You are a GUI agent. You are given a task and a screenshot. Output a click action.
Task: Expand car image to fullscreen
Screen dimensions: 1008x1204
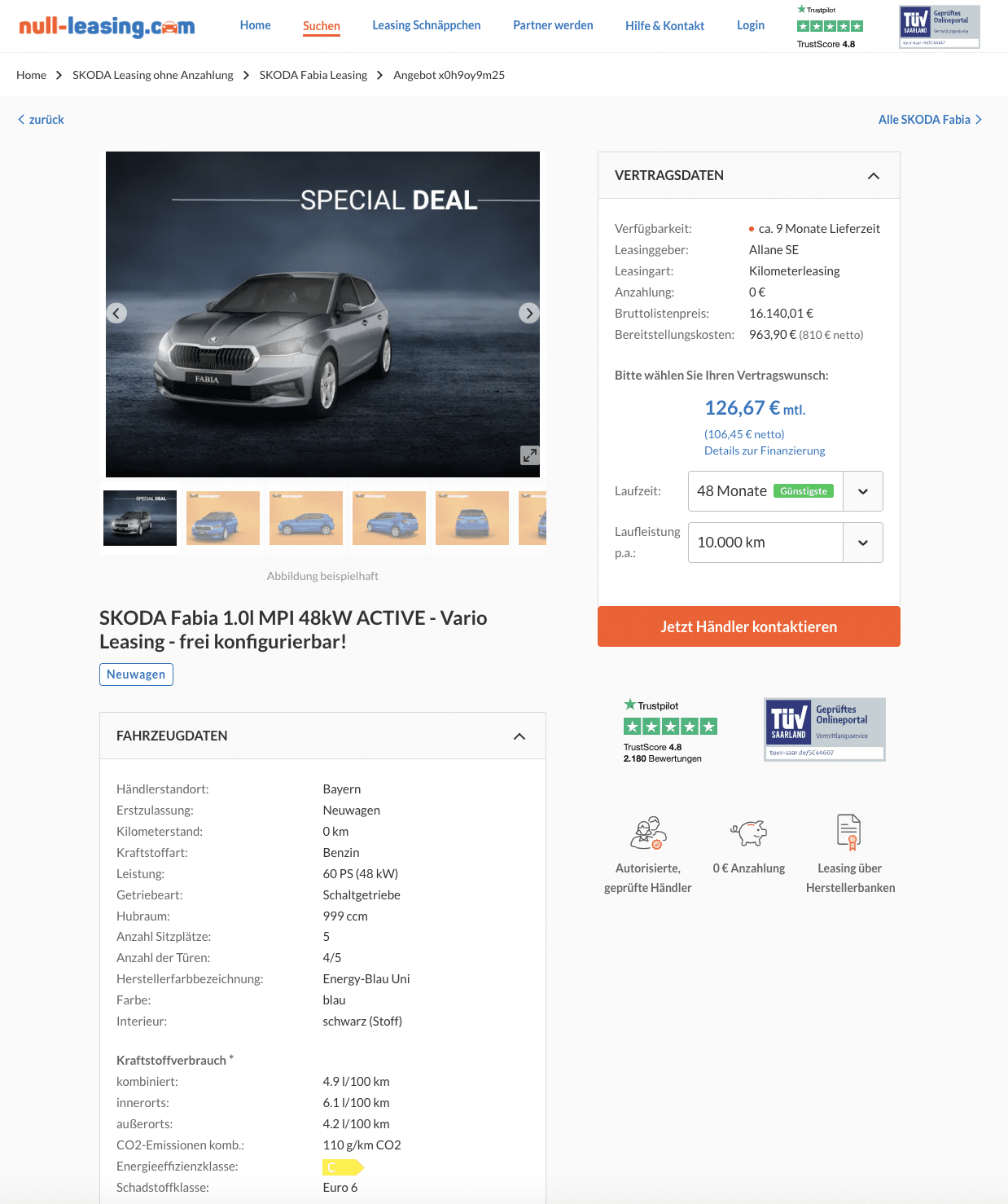pyautogui.click(x=529, y=455)
